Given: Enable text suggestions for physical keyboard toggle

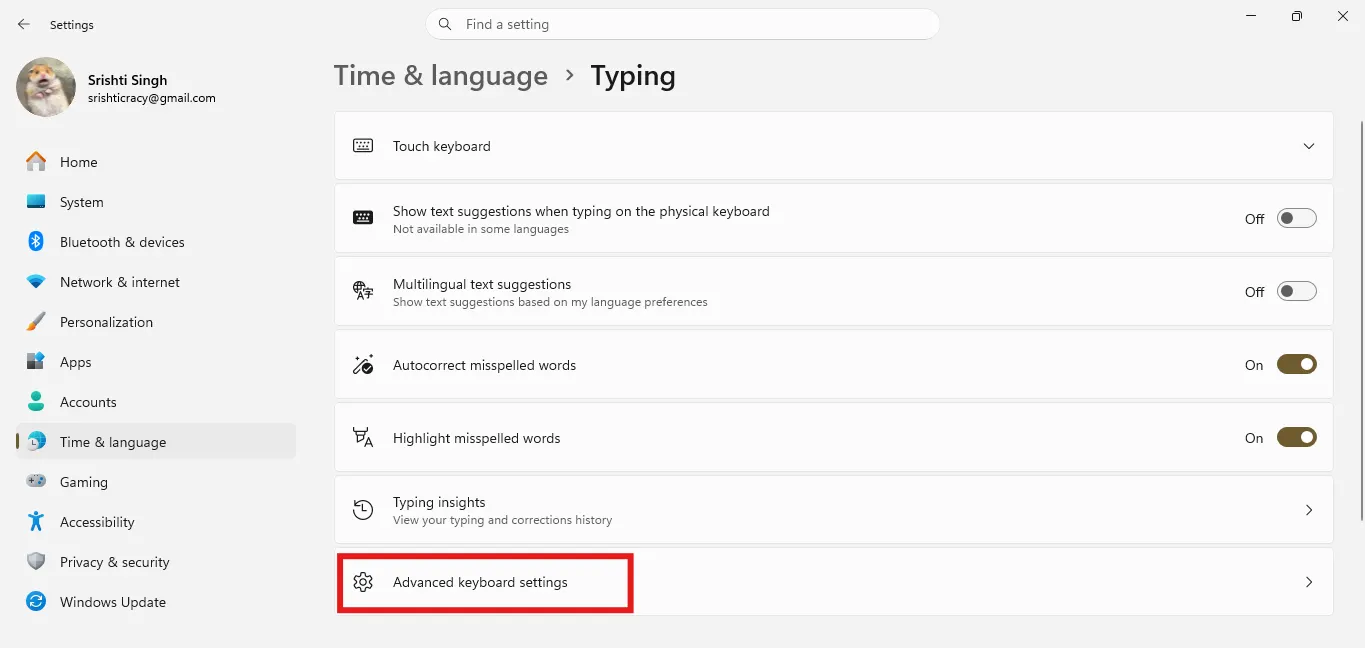Looking at the screenshot, I should [x=1297, y=219].
